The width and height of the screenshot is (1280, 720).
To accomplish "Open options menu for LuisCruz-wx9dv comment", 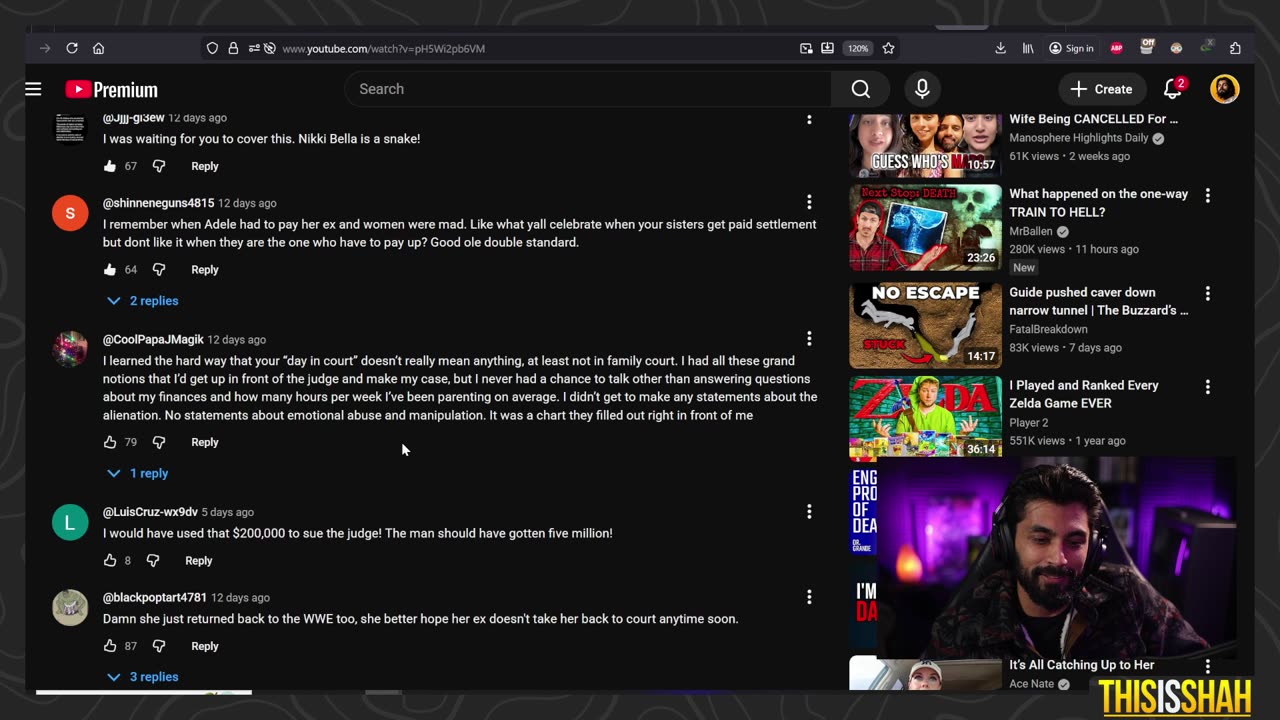I will [809, 511].
